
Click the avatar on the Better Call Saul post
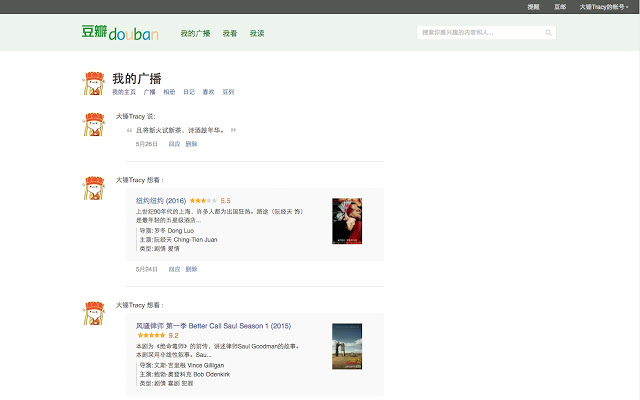[94, 313]
